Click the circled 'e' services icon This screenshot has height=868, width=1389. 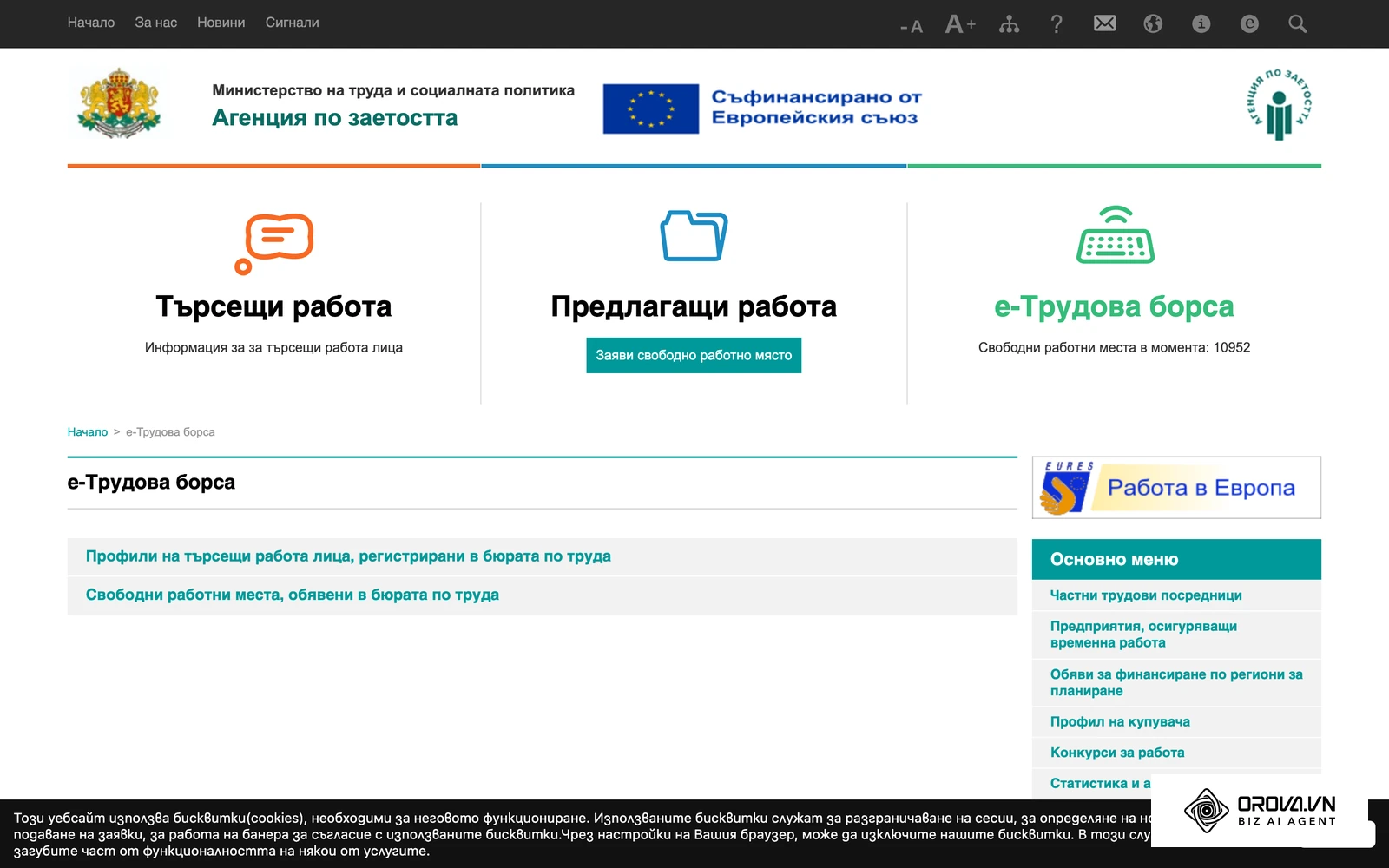point(1249,23)
